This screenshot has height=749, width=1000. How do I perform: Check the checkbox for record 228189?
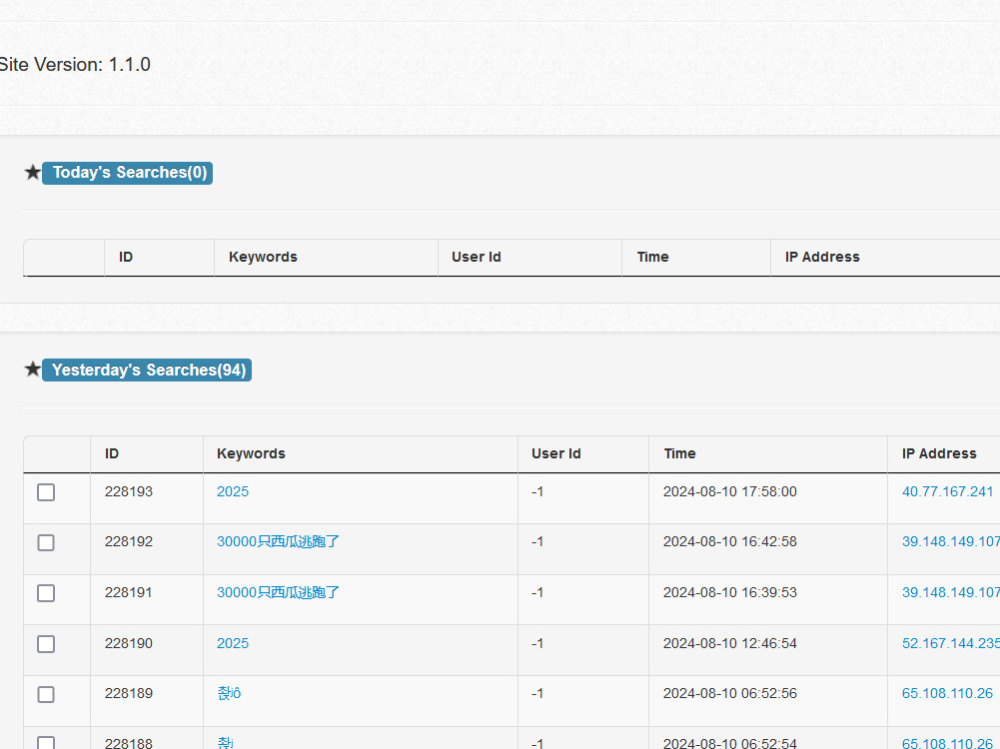point(45,694)
